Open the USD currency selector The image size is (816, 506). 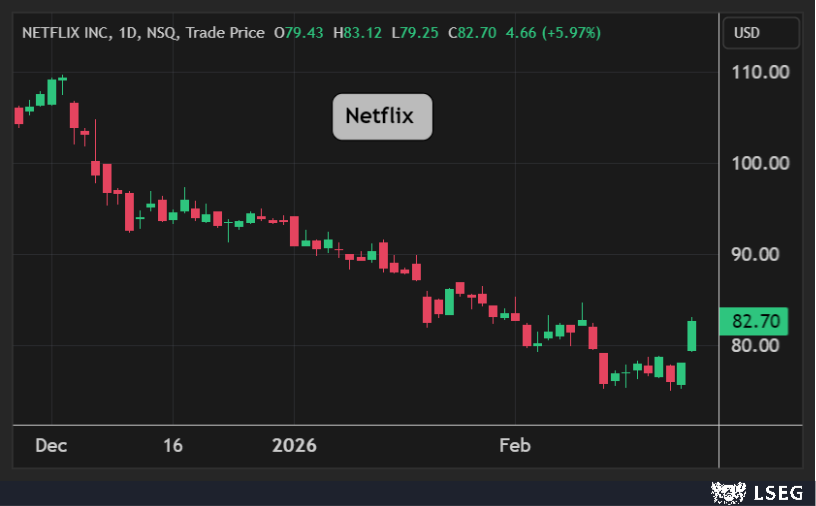click(x=747, y=33)
